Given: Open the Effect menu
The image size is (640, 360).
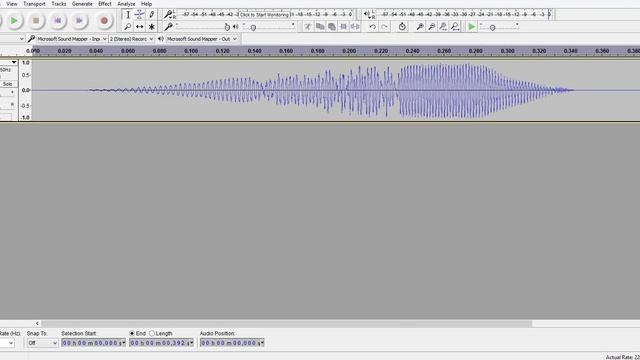Looking at the screenshot, I should [x=105, y=4].
